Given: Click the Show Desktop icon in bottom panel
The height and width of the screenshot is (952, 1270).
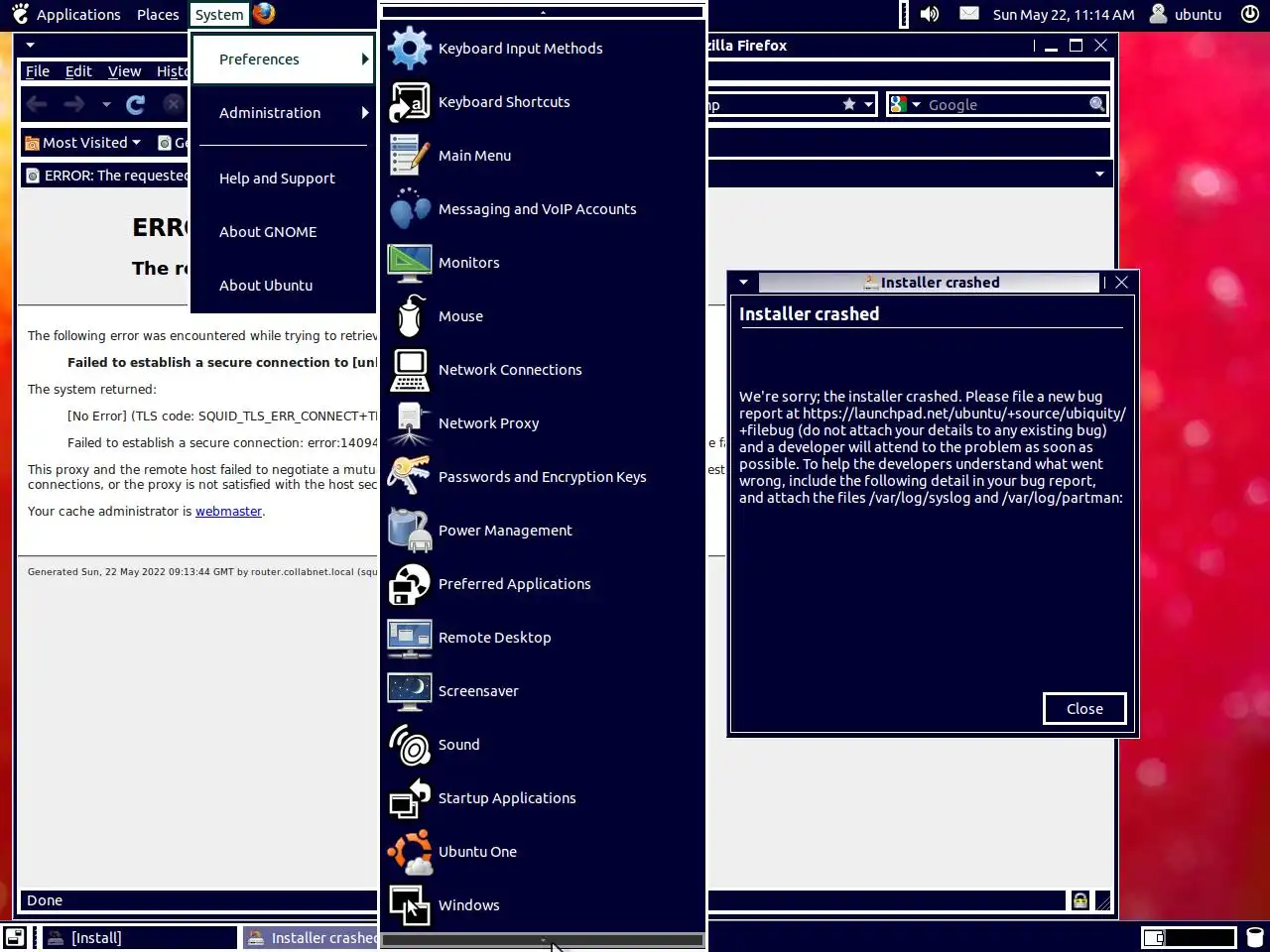Looking at the screenshot, I should (x=14, y=937).
